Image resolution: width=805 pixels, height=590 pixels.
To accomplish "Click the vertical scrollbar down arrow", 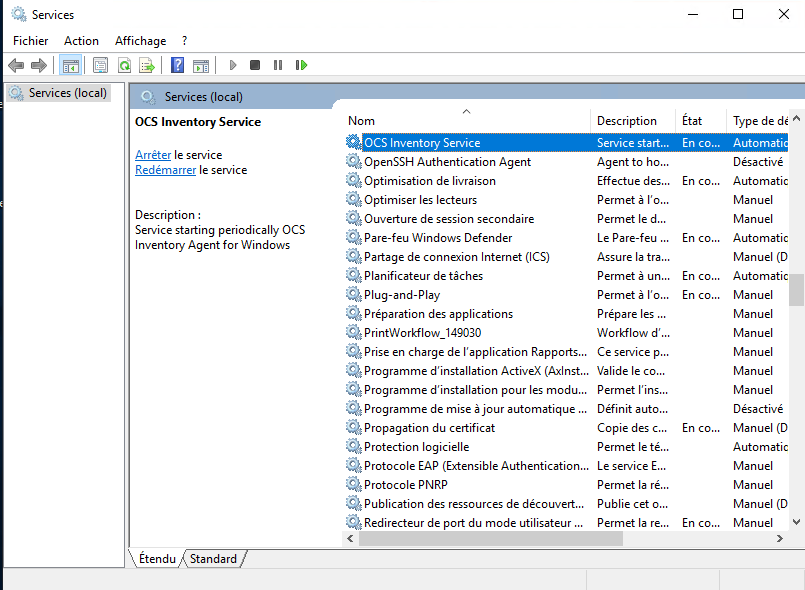I will click(796, 522).
